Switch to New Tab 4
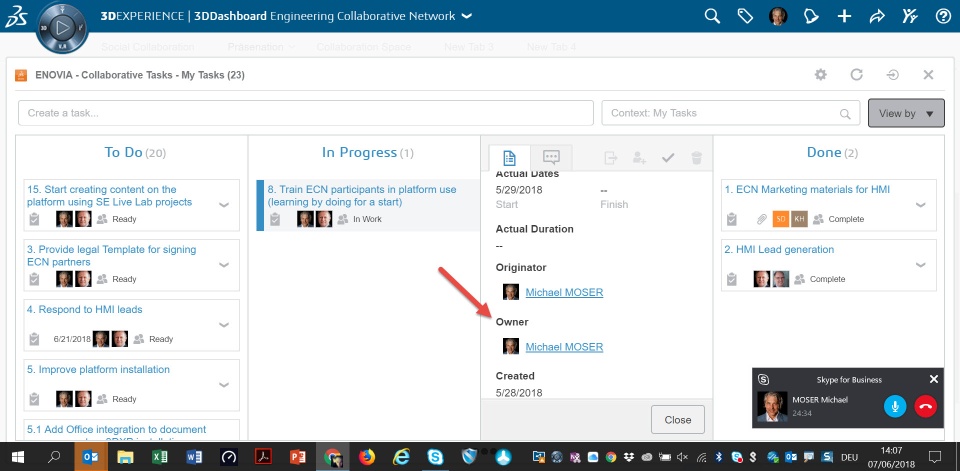This screenshot has width=960, height=471. coord(552,47)
